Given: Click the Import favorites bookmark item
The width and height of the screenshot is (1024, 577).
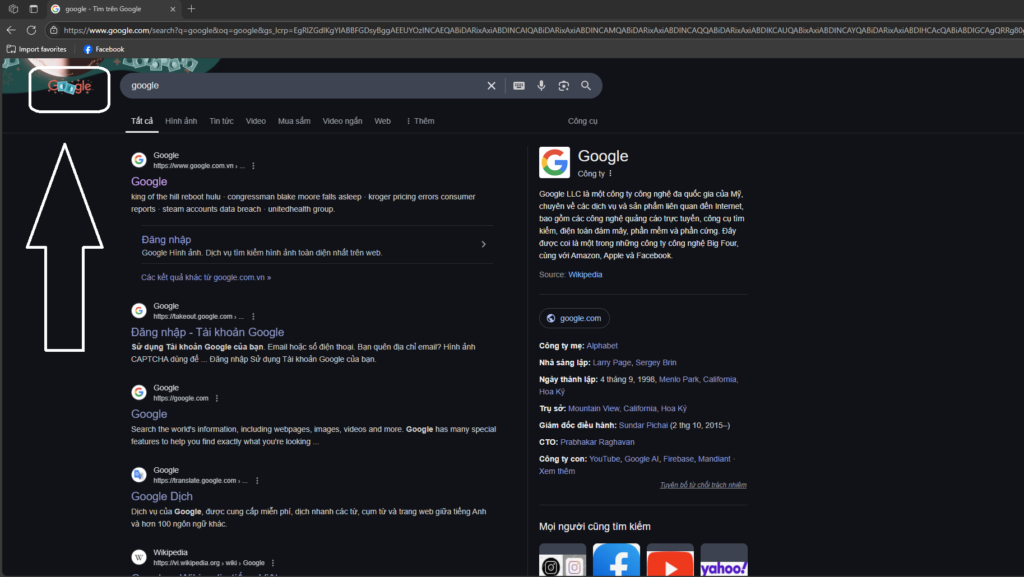Looking at the screenshot, I should coord(37,49).
